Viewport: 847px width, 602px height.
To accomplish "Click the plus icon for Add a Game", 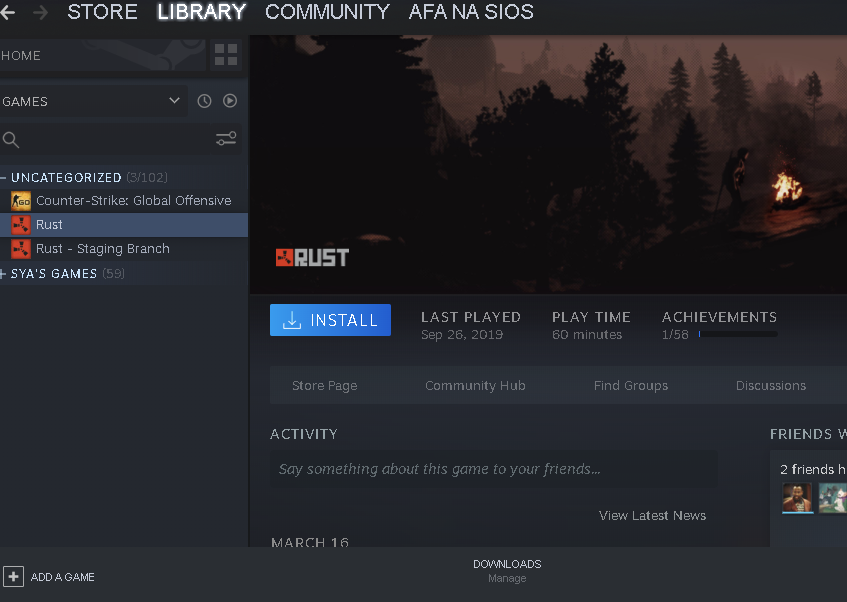I will pos(14,577).
